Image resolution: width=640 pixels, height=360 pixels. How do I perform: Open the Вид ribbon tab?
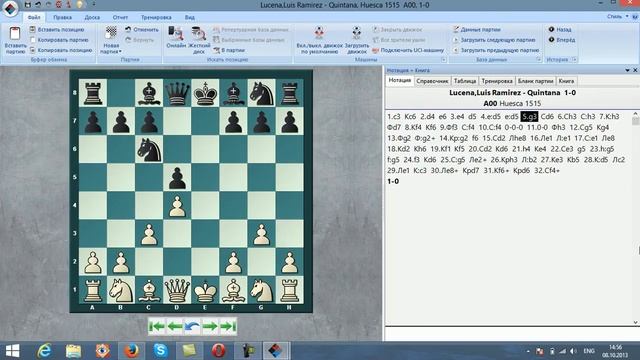pos(190,17)
